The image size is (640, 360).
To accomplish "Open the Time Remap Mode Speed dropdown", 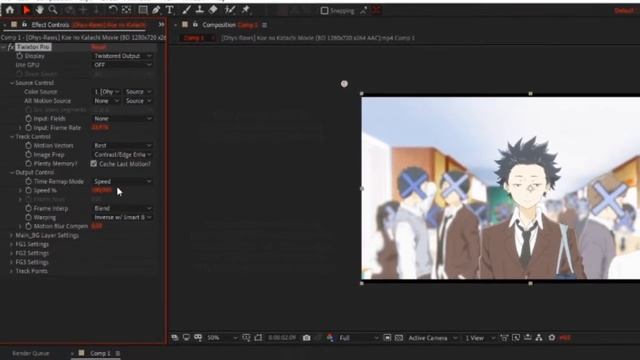I will pyautogui.click(x=122, y=181).
